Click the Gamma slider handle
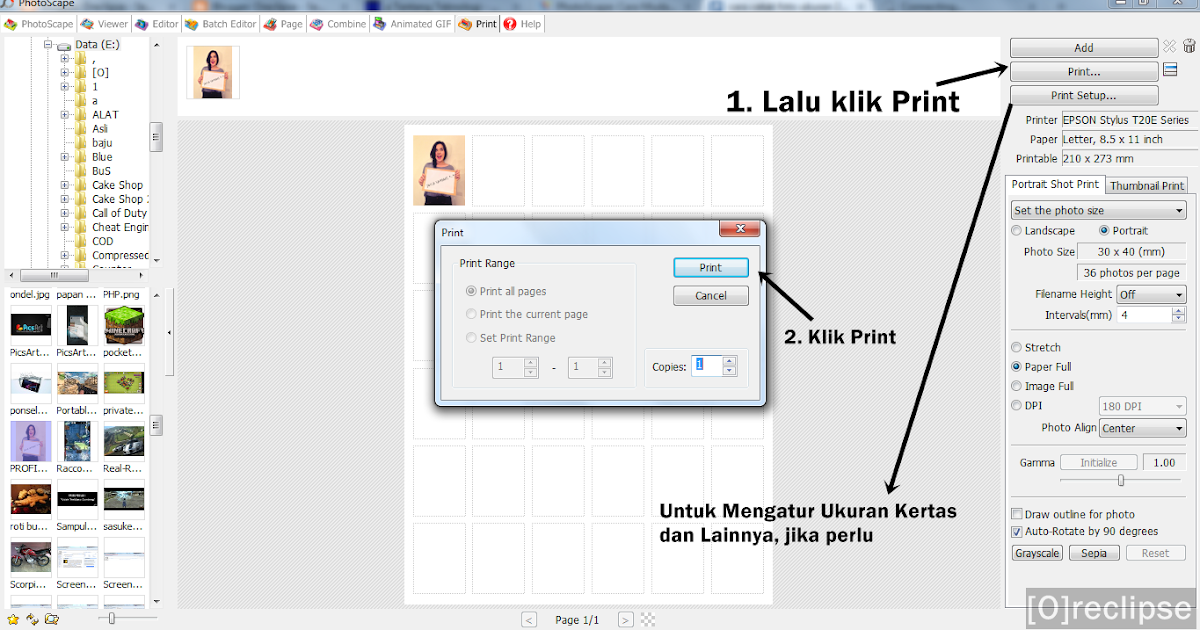 (x=1121, y=481)
